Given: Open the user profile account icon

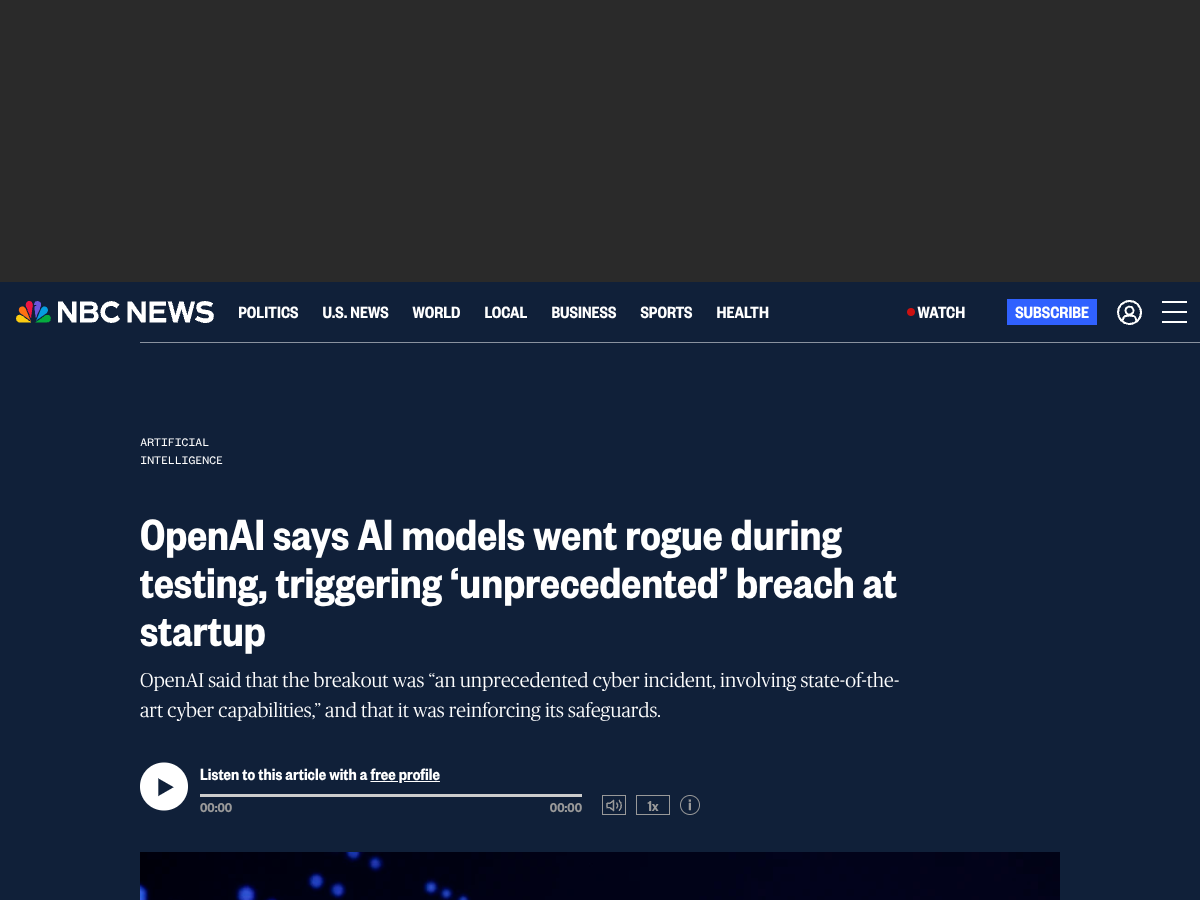Looking at the screenshot, I should pos(1129,312).
